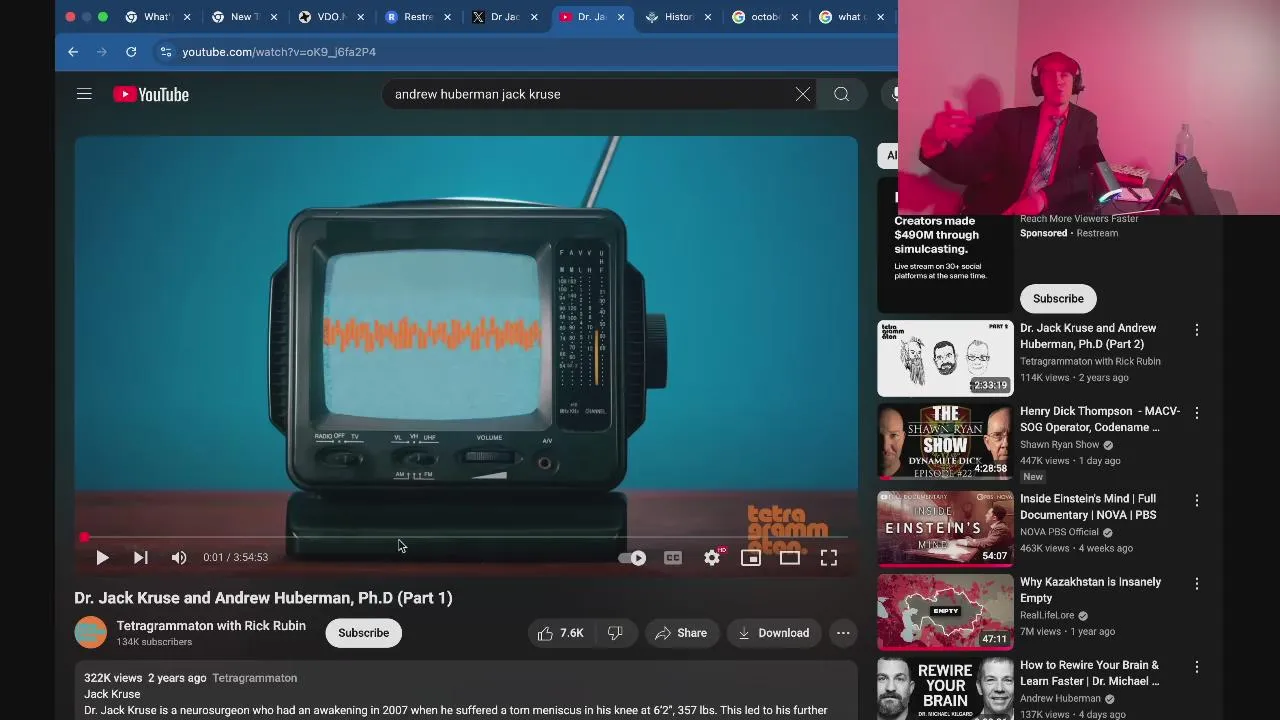Close the VDO.N tab

pyautogui.click(x=360, y=17)
